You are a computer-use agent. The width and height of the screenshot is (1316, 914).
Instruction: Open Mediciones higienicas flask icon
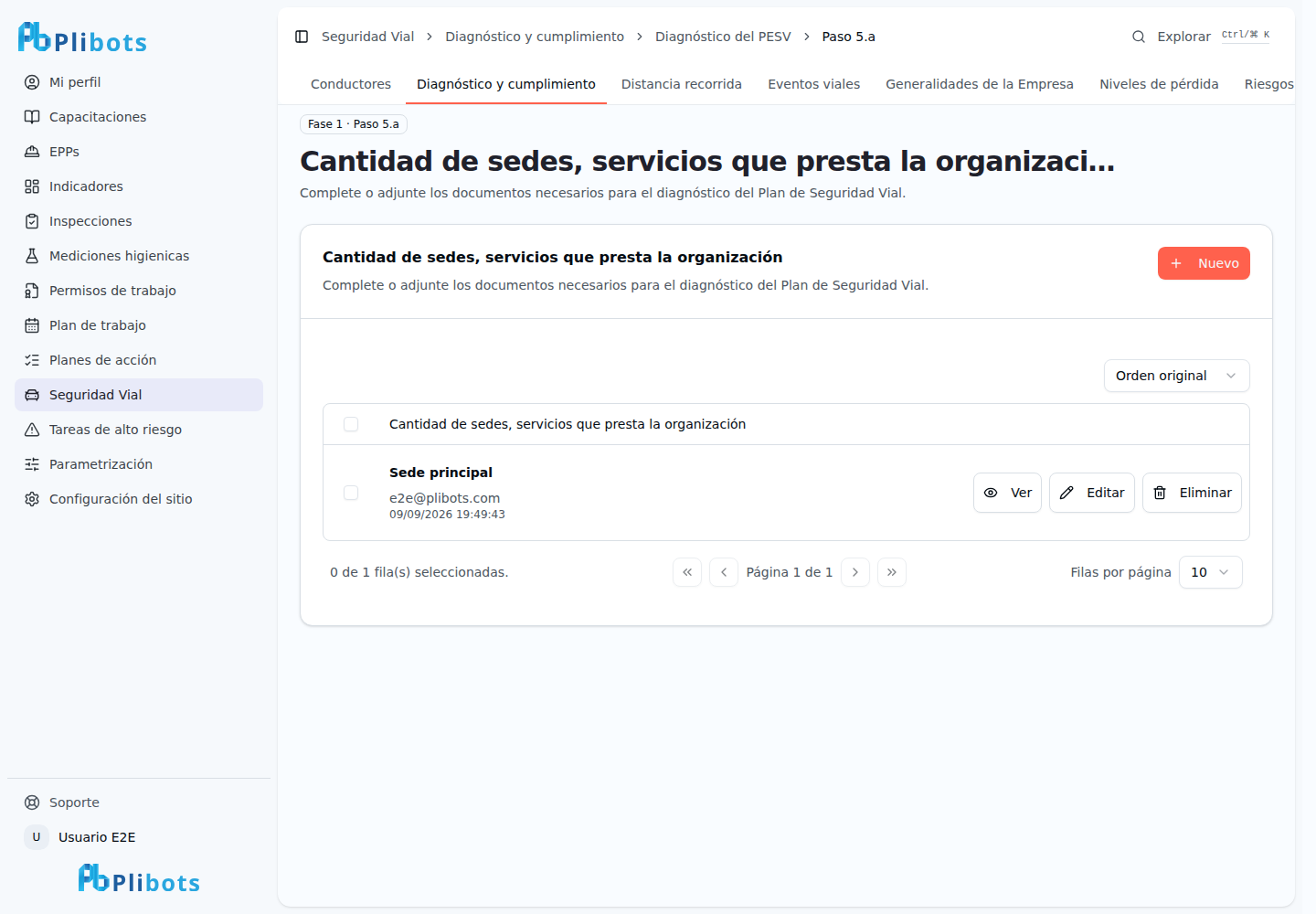point(32,256)
